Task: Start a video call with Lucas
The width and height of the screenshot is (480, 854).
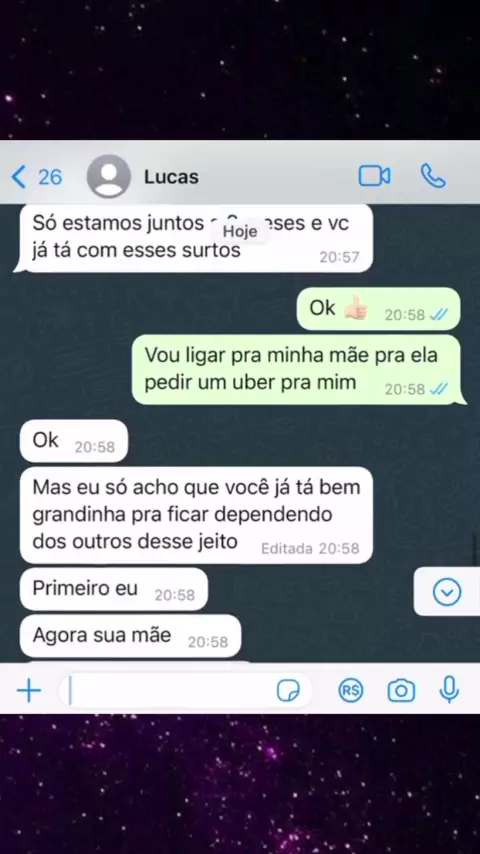Action: (374, 176)
